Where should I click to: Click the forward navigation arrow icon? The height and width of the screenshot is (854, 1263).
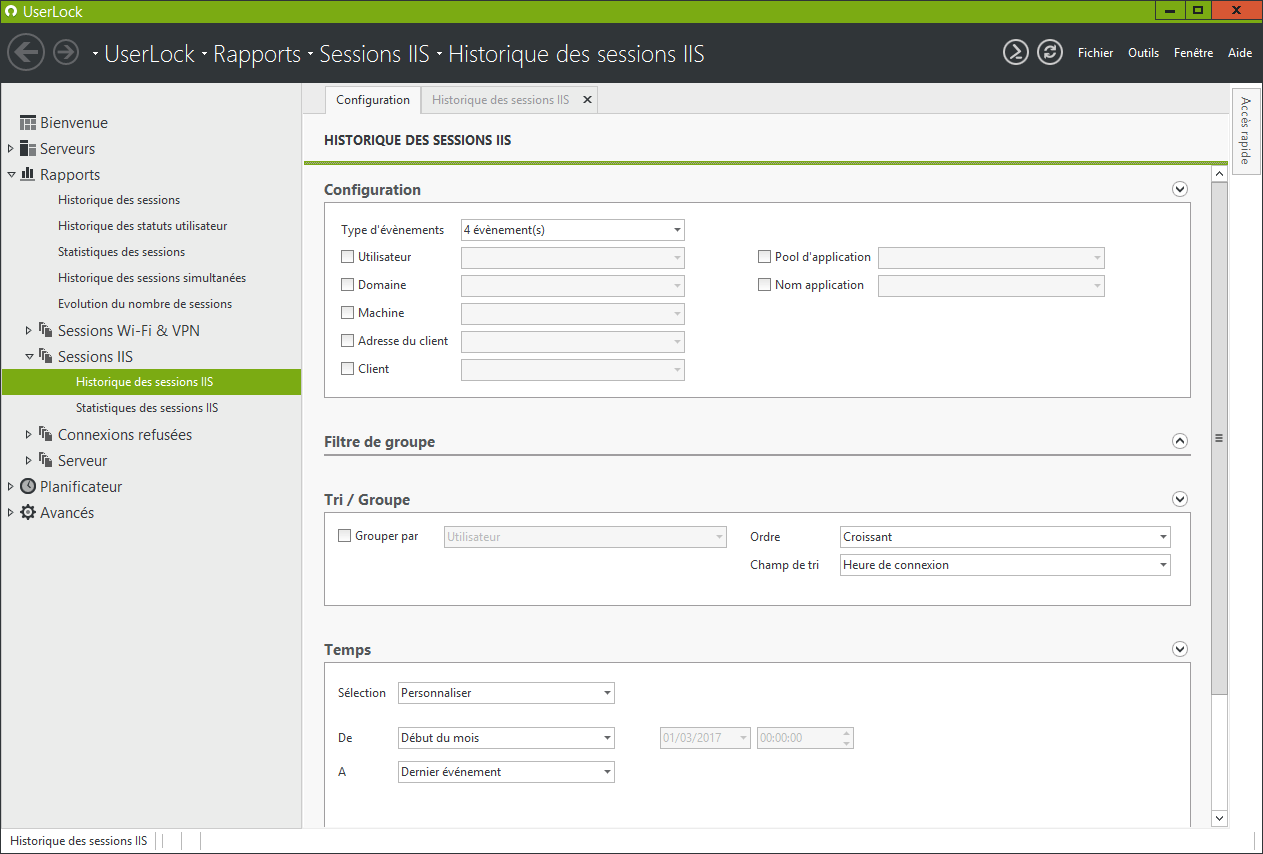(66, 52)
